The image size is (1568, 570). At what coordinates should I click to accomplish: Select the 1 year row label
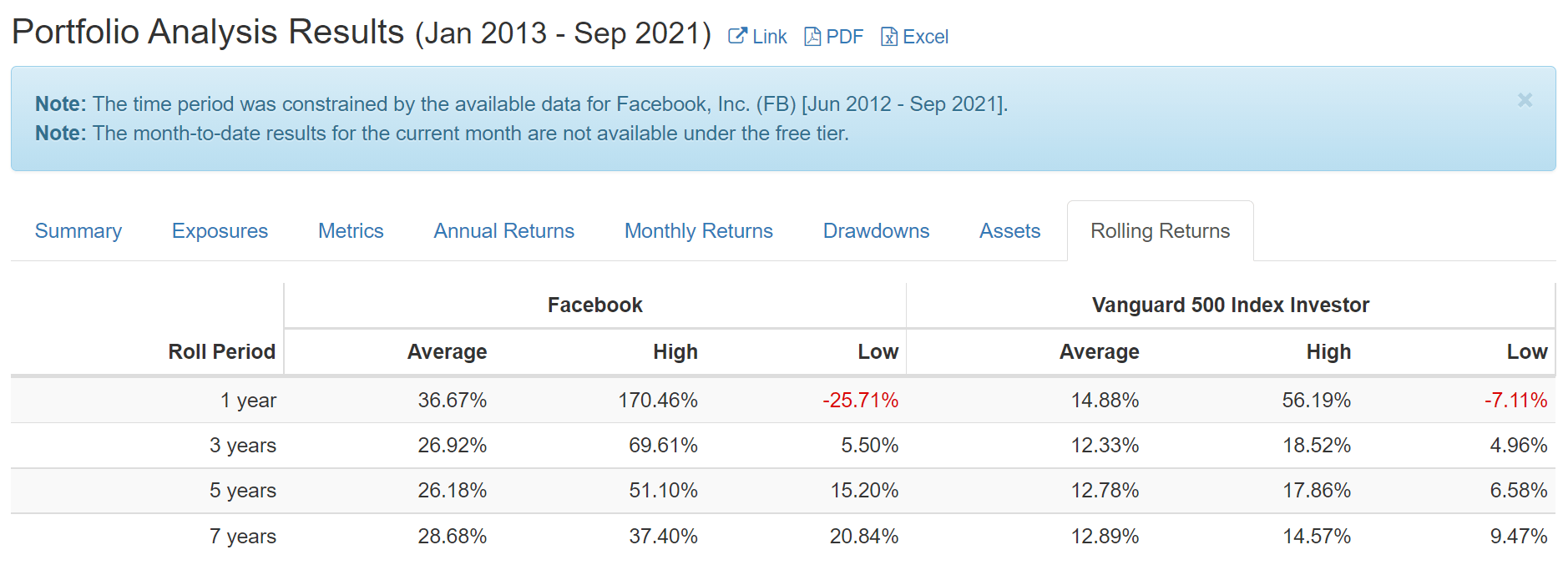(x=248, y=401)
